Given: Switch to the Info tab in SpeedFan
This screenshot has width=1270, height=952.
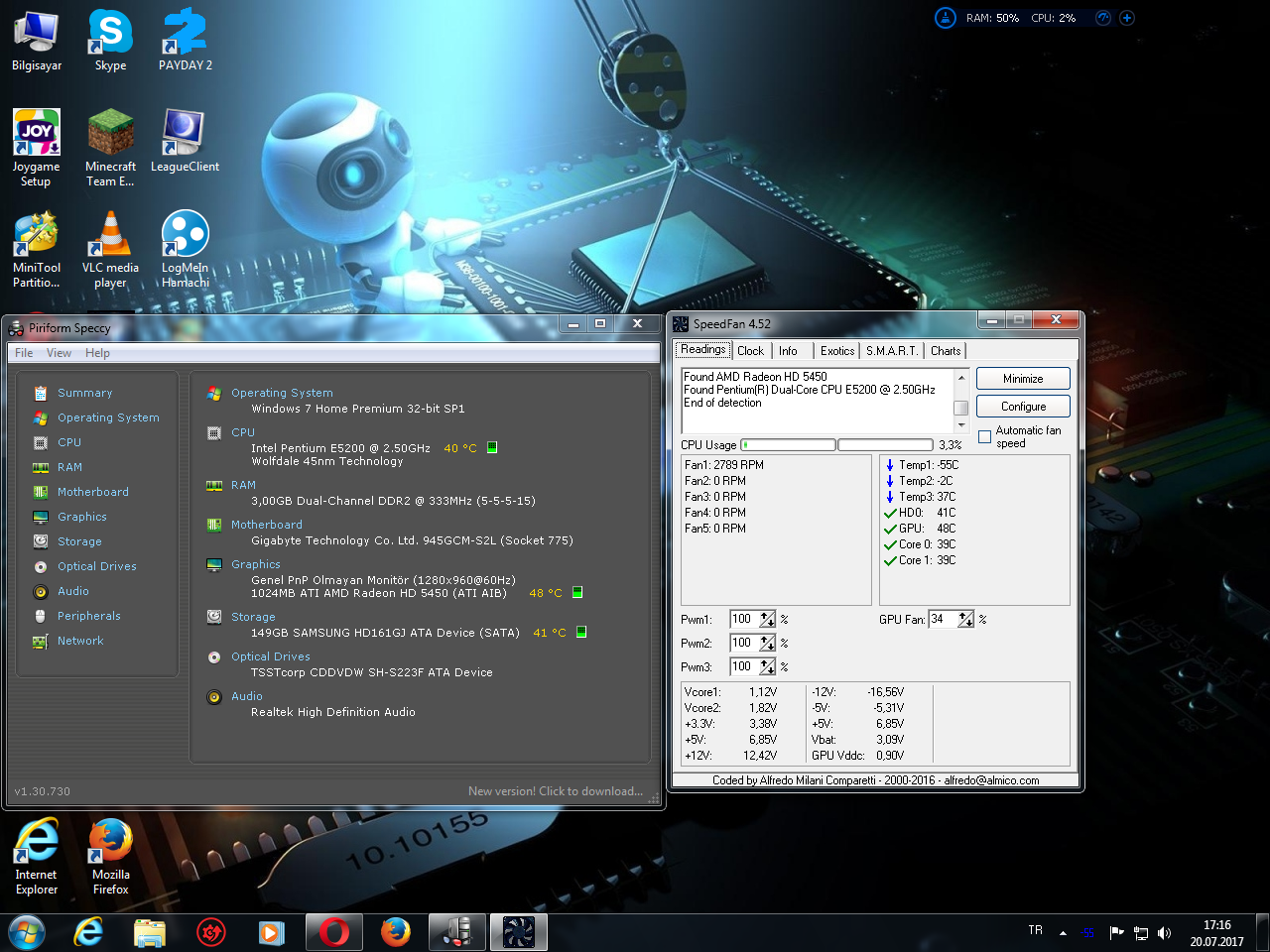Looking at the screenshot, I should pyautogui.click(x=788, y=351).
